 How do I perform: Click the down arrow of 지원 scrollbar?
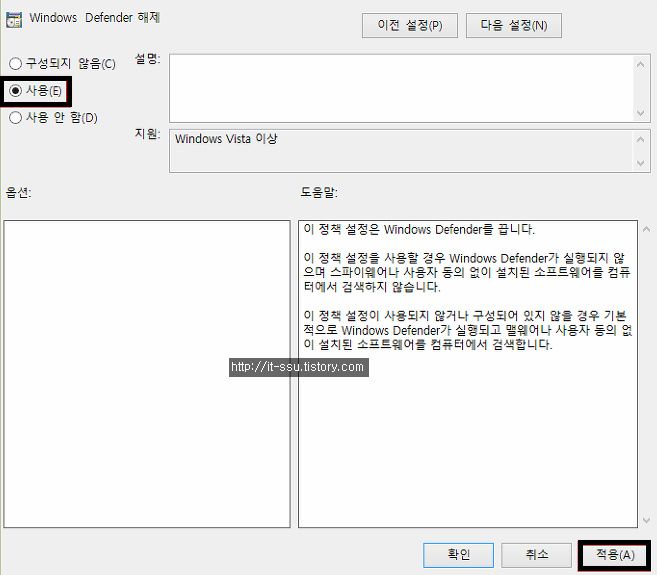[x=640, y=163]
